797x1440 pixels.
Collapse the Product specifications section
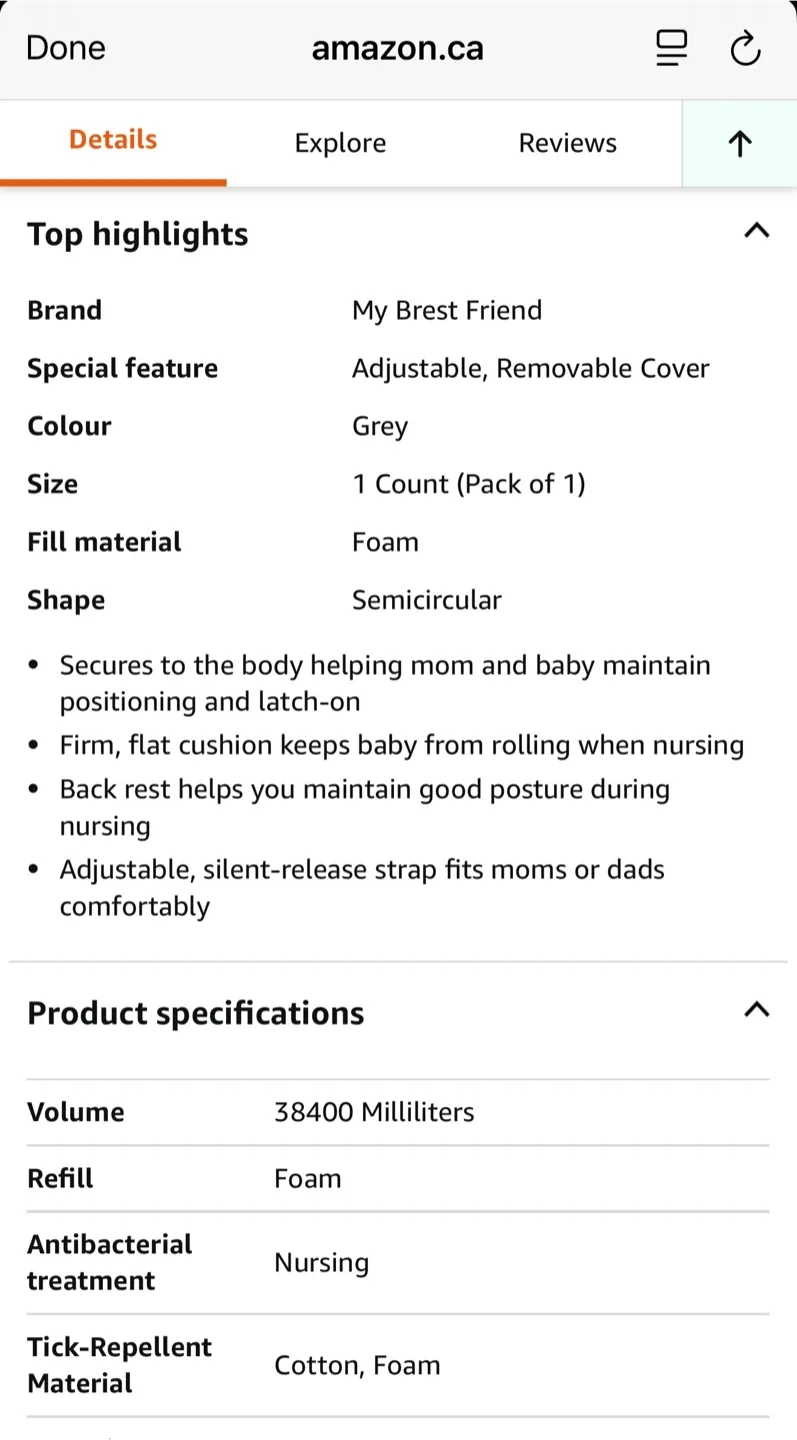[x=757, y=1011]
